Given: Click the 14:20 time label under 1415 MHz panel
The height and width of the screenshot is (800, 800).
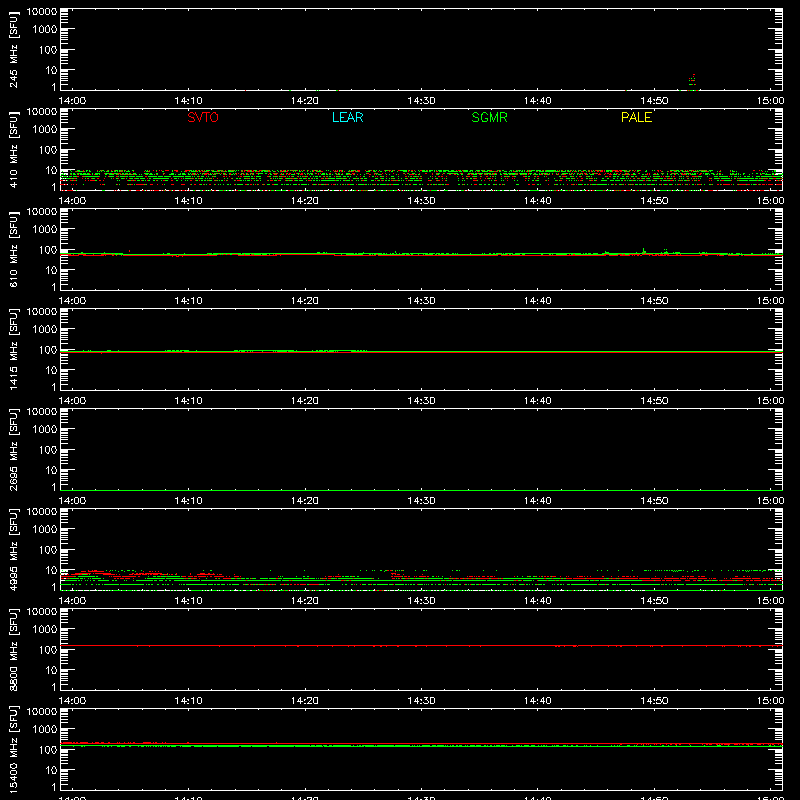Looking at the screenshot, I should [305, 401].
